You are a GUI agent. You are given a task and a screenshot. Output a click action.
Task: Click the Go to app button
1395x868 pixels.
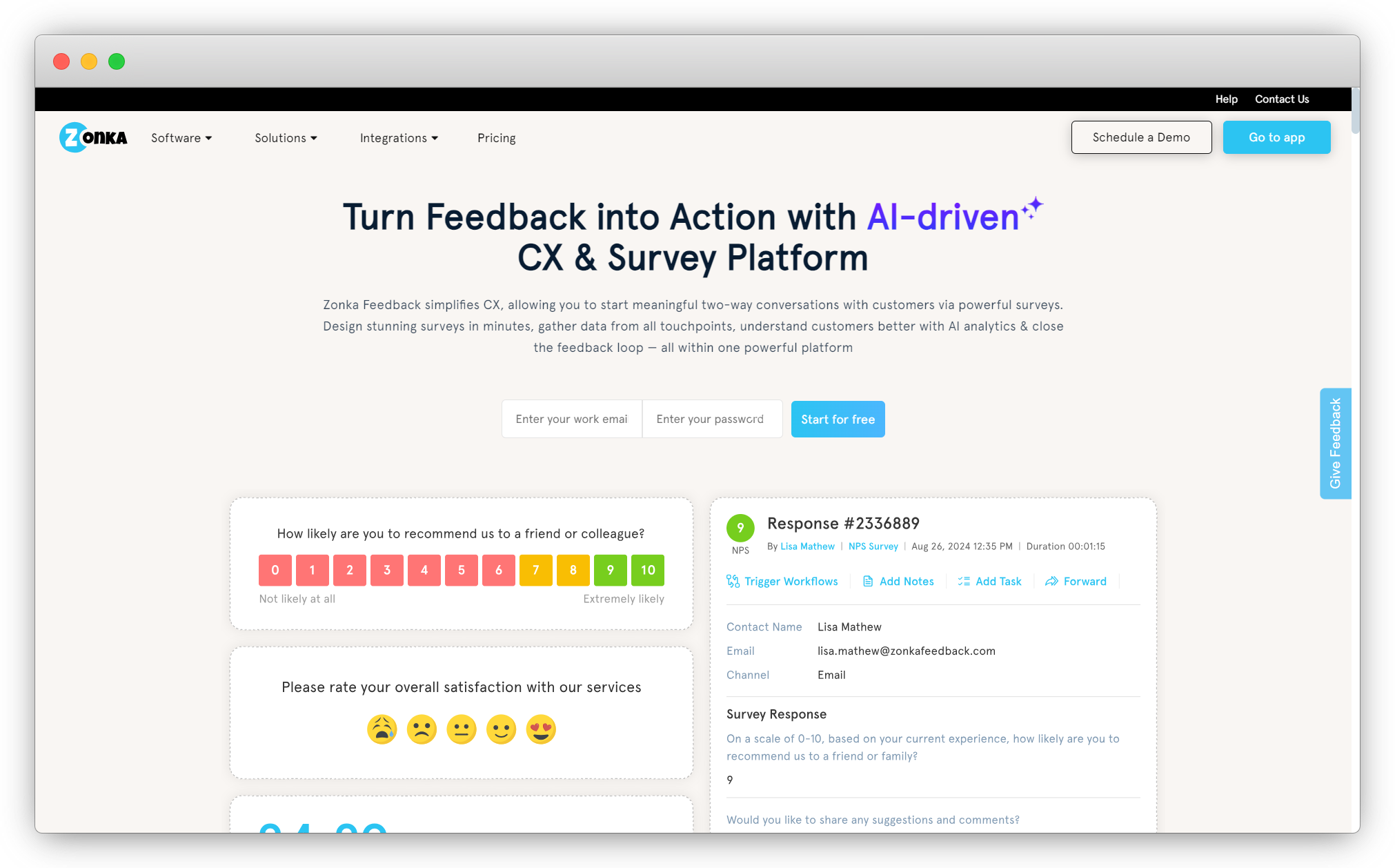[1277, 137]
